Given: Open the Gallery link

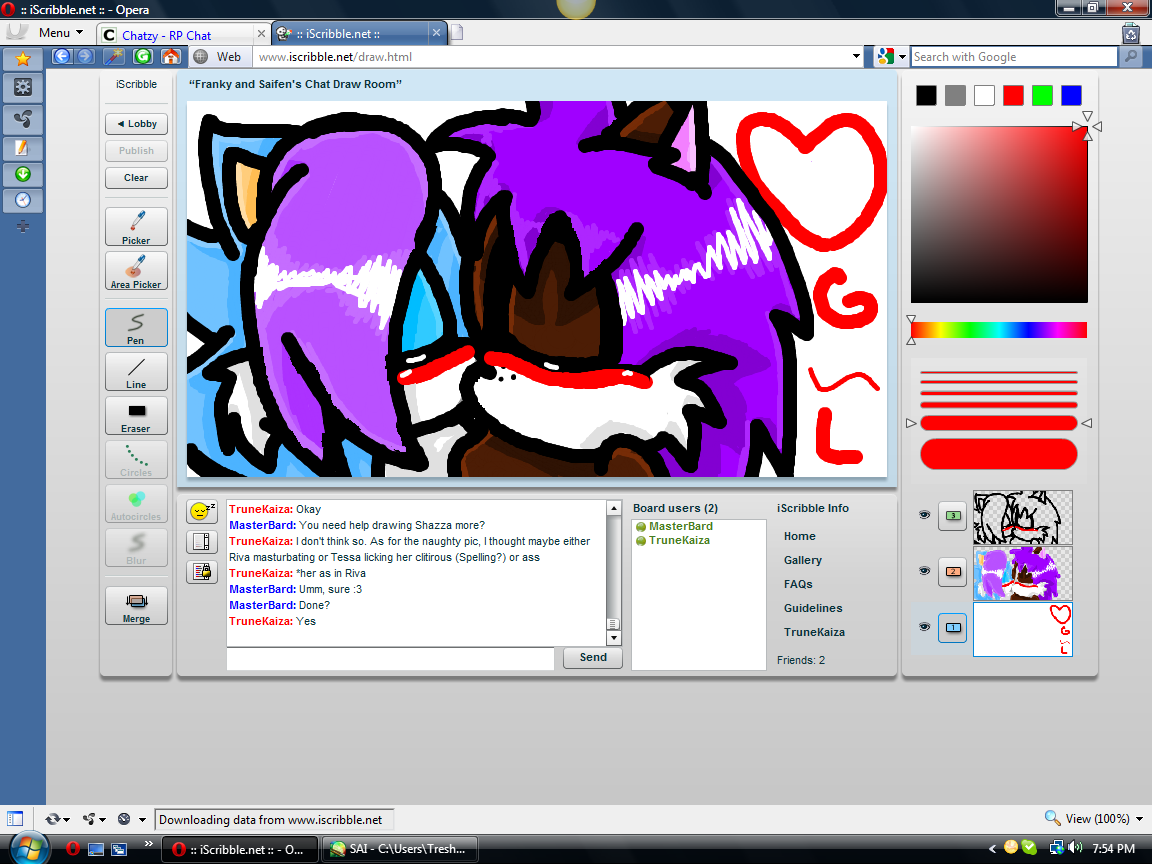Looking at the screenshot, I should pyautogui.click(x=802, y=560).
